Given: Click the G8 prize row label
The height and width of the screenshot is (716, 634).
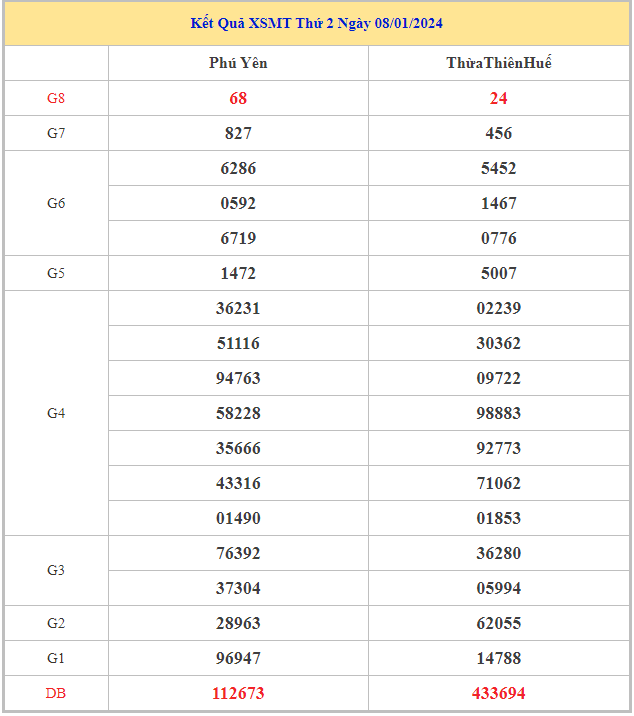Looking at the screenshot, I should coord(56,98).
